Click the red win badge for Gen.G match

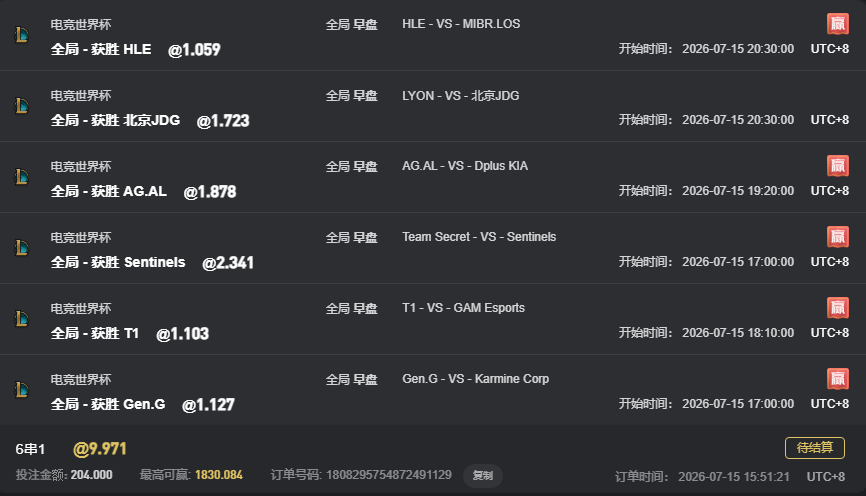[838, 378]
